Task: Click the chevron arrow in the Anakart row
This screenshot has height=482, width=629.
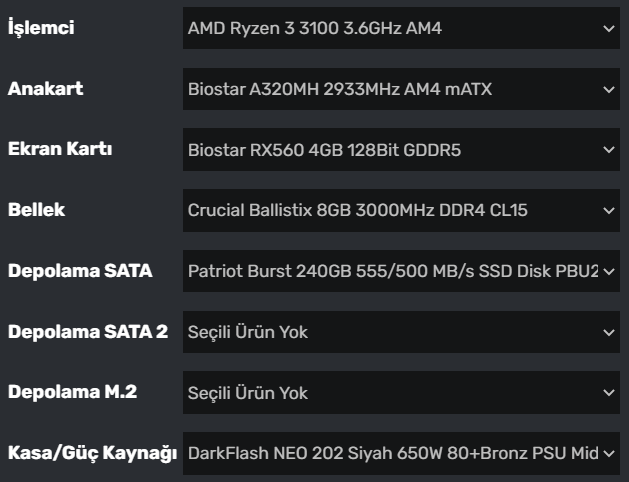Action: (609, 90)
